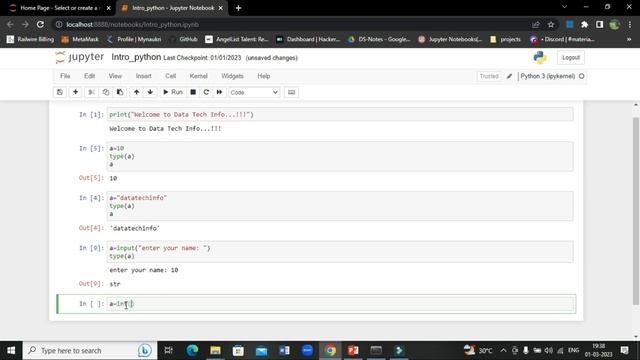
Task: Click the kernel idle circle indicator
Action: pyautogui.click(x=582, y=76)
